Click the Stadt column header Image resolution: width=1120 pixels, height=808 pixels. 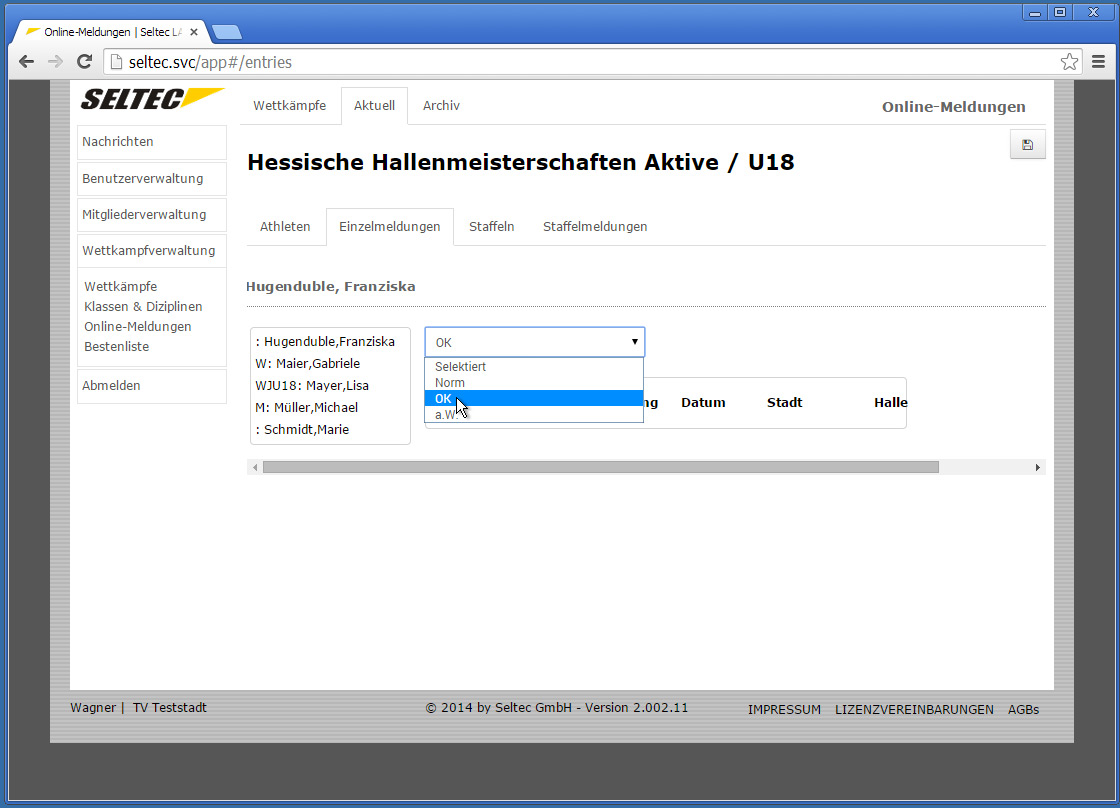(784, 403)
